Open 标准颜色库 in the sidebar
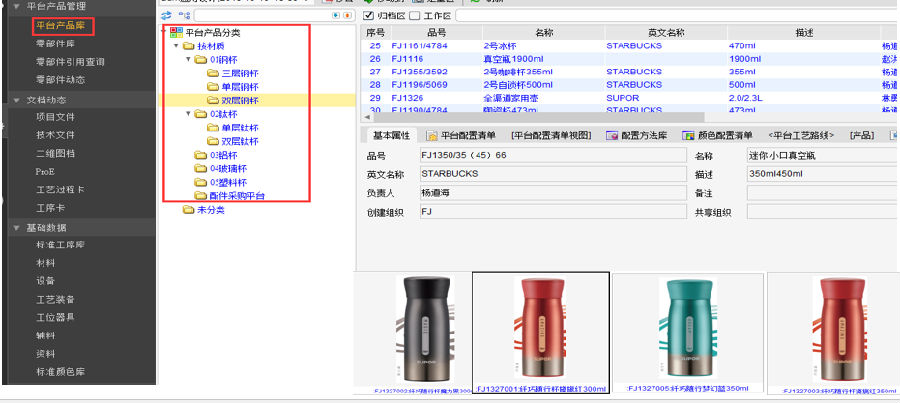This screenshot has height=403, width=900. coord(60,372)
